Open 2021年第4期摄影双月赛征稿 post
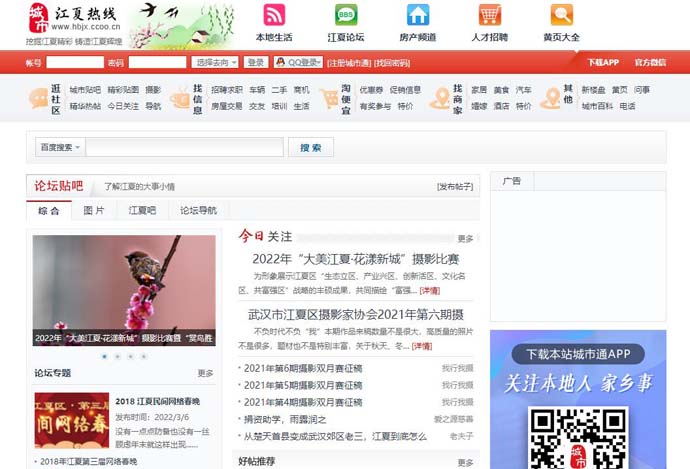Viewport: 690px width, 469px height. point(303,402)
